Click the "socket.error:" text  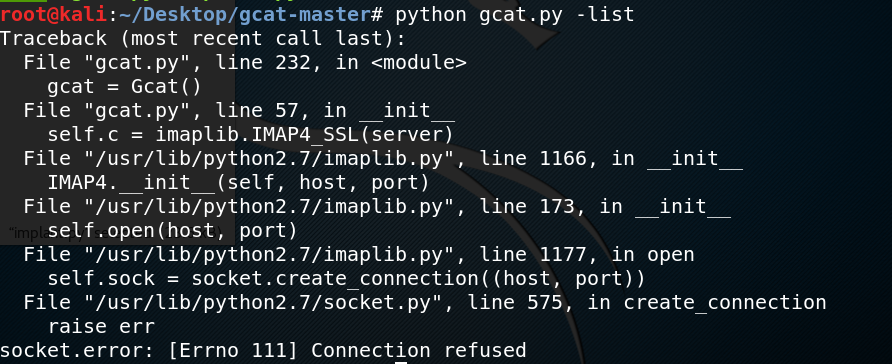(77, 350)
